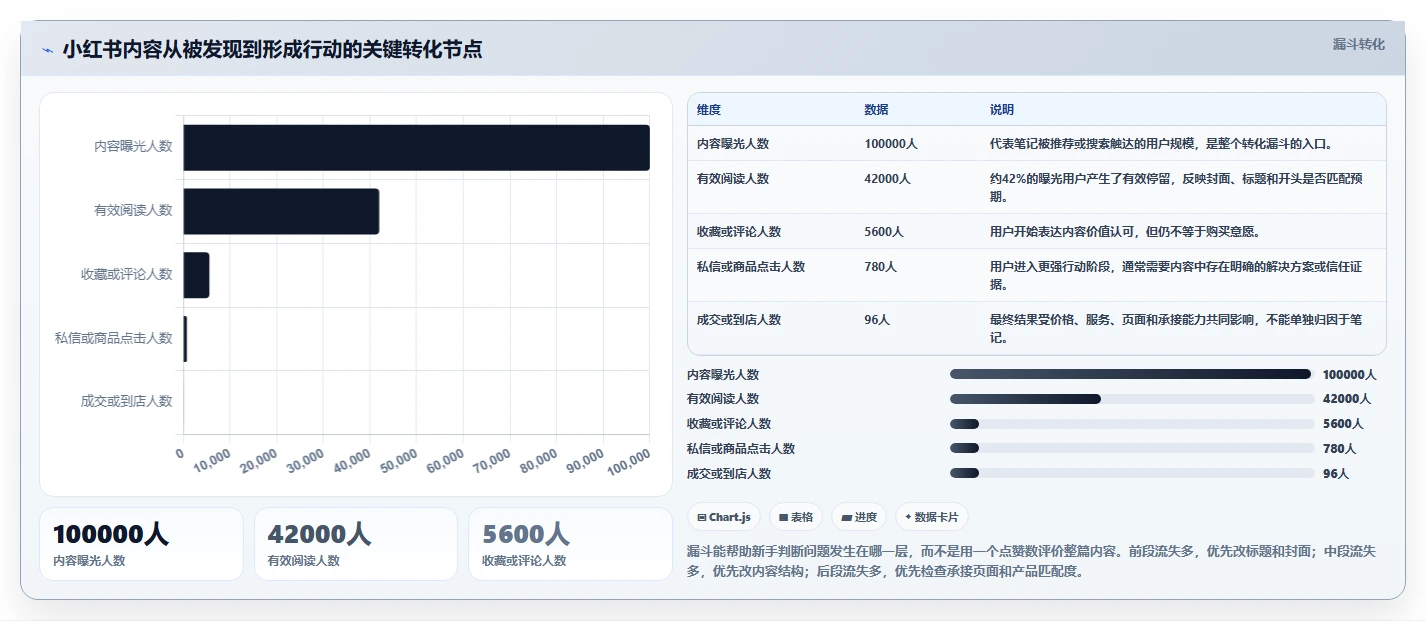Click the 说明 table column header
Screen dimensions: 1426x621
point(1002,109)
